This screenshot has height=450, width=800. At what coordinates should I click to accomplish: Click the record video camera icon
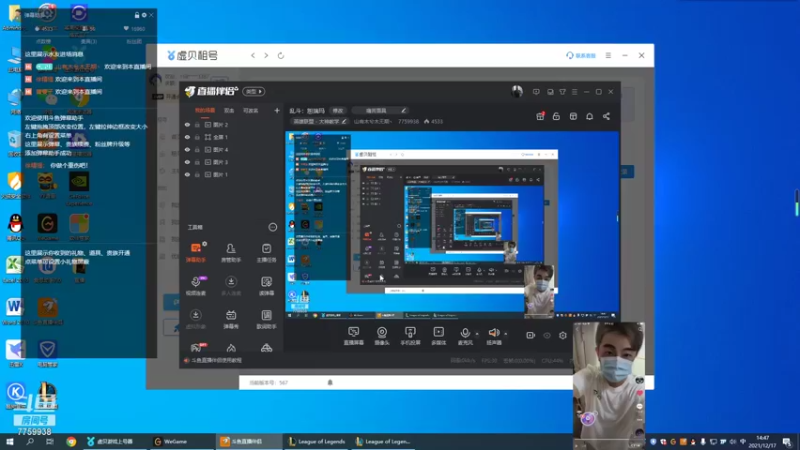pos(531,335)
